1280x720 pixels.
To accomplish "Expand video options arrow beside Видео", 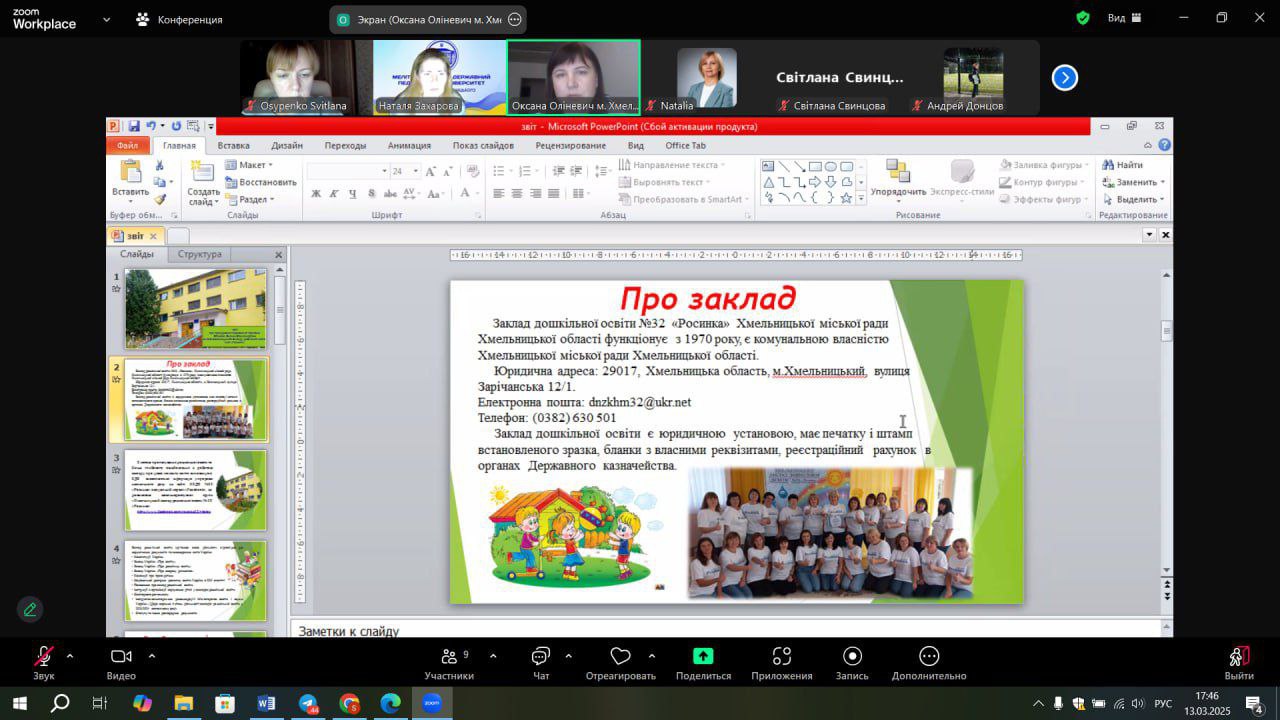I will (152, 656).
